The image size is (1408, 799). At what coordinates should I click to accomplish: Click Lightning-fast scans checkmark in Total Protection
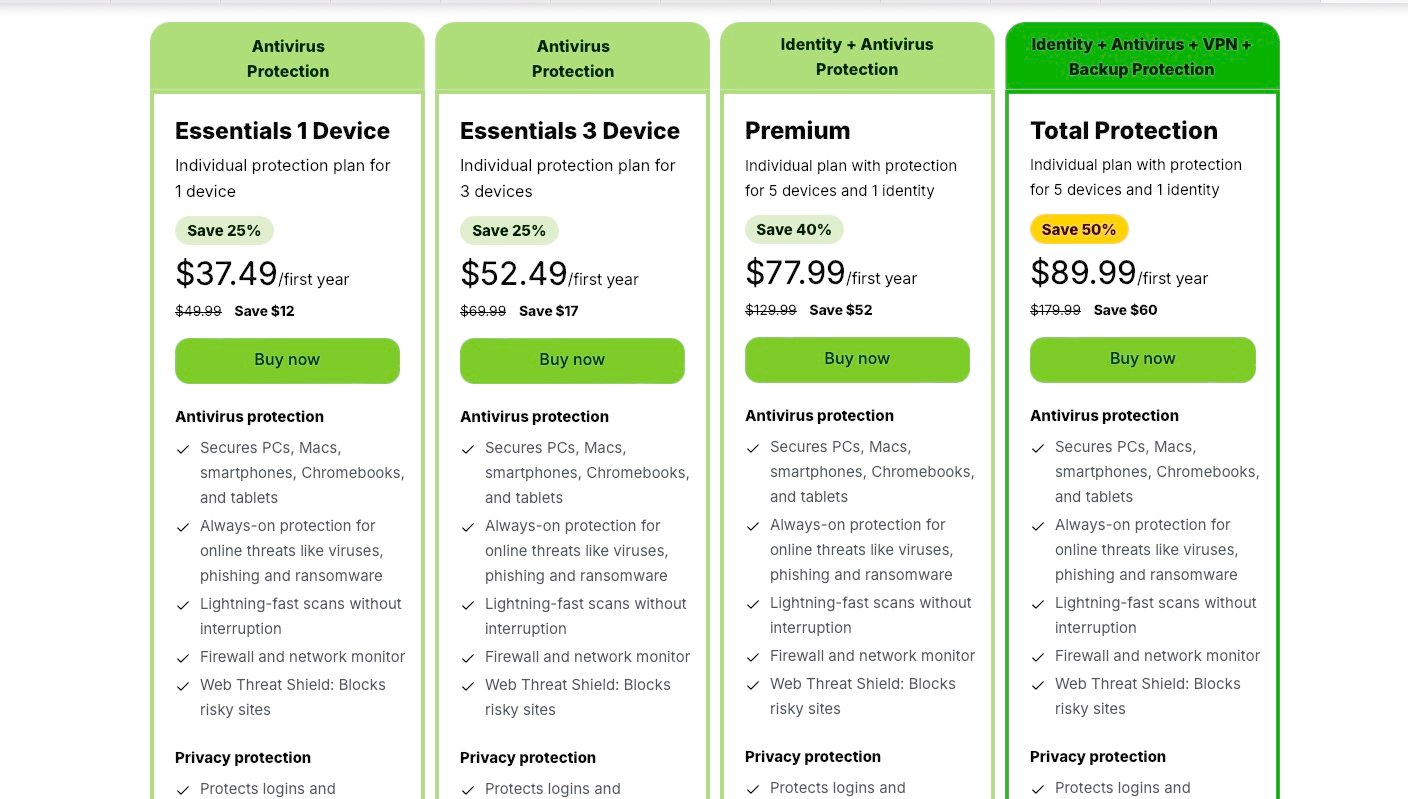(1038, 604)
